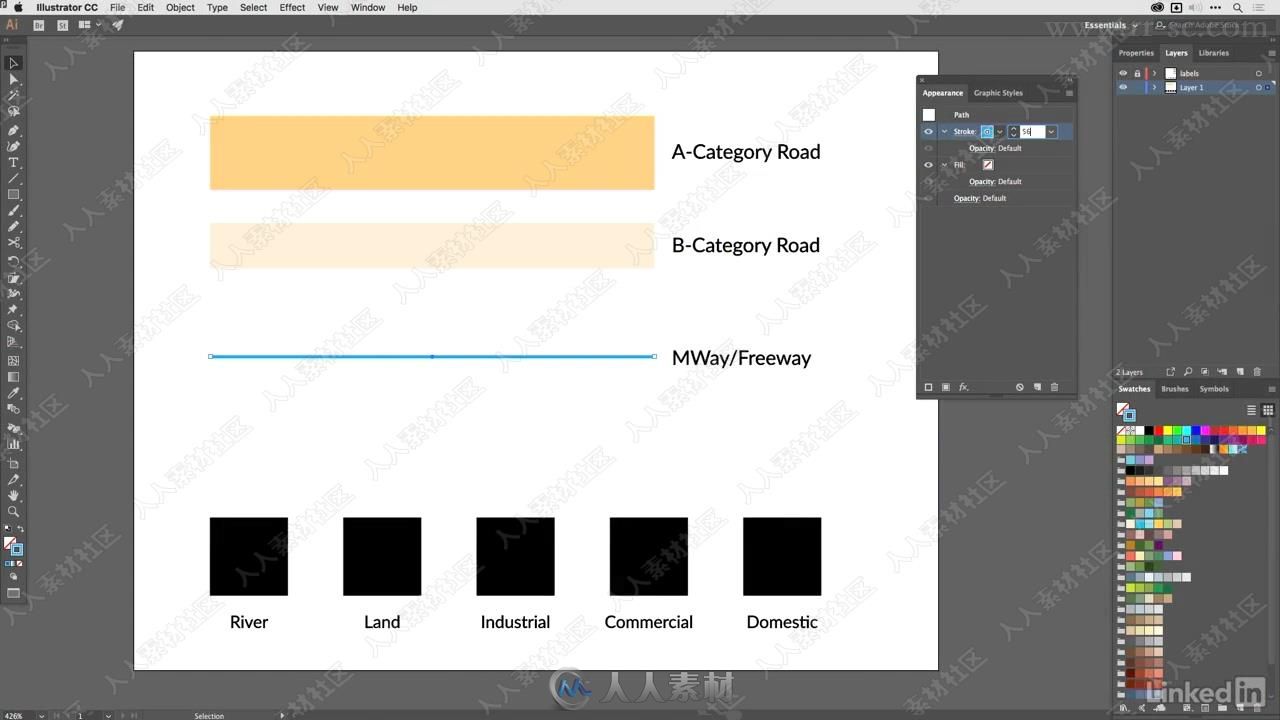This screenshot has height=720, width=1280.
Task: Open the Object menu
Action: [180, 7]
